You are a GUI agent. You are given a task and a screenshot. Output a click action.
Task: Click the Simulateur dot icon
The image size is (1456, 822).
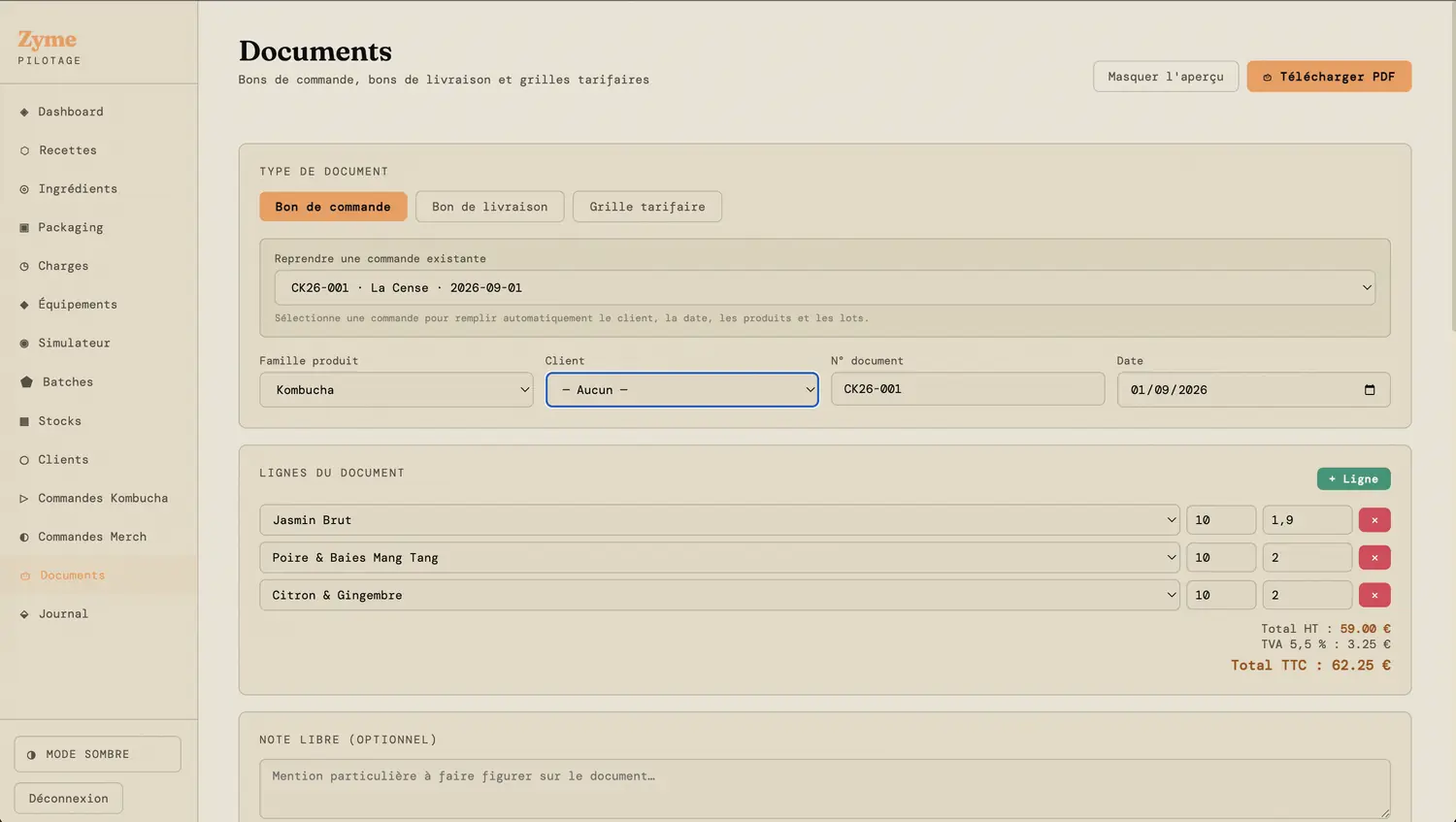pyautogui.click(x=24, y=344)
